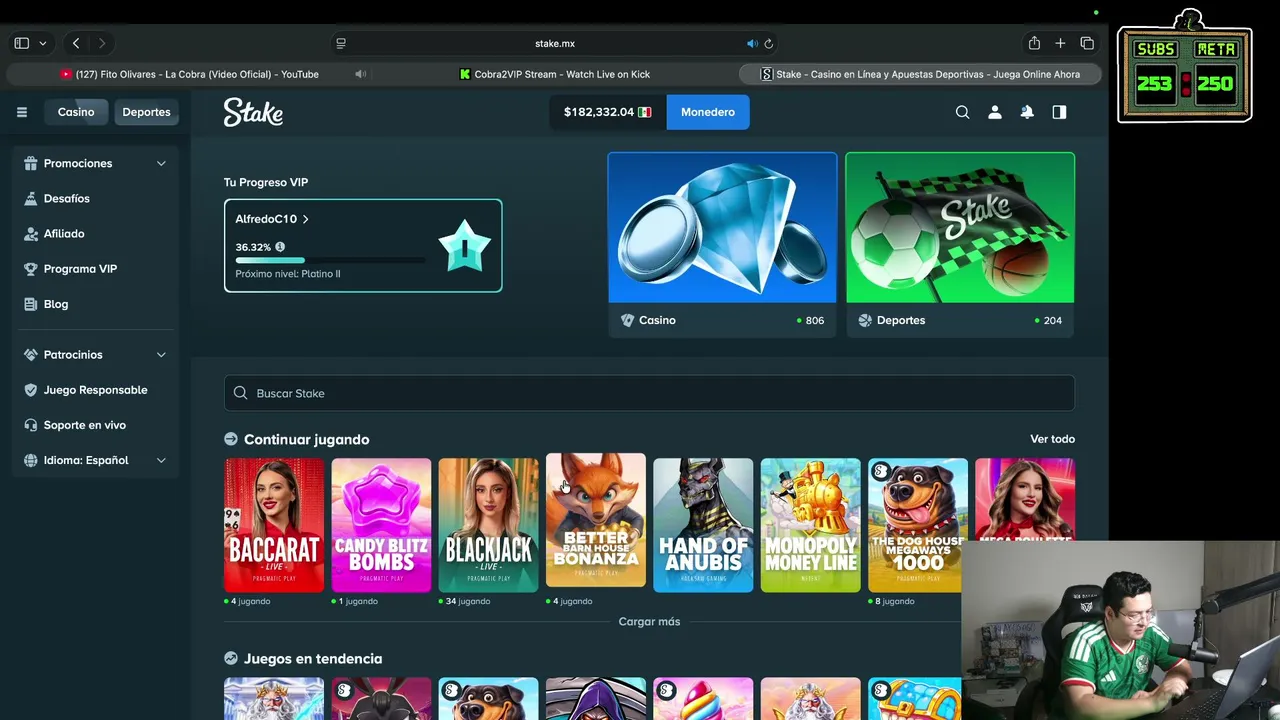Go home via the Stake logo
Image resolution: width=1280 pixels, height=720 pixels.
[253, 112]
